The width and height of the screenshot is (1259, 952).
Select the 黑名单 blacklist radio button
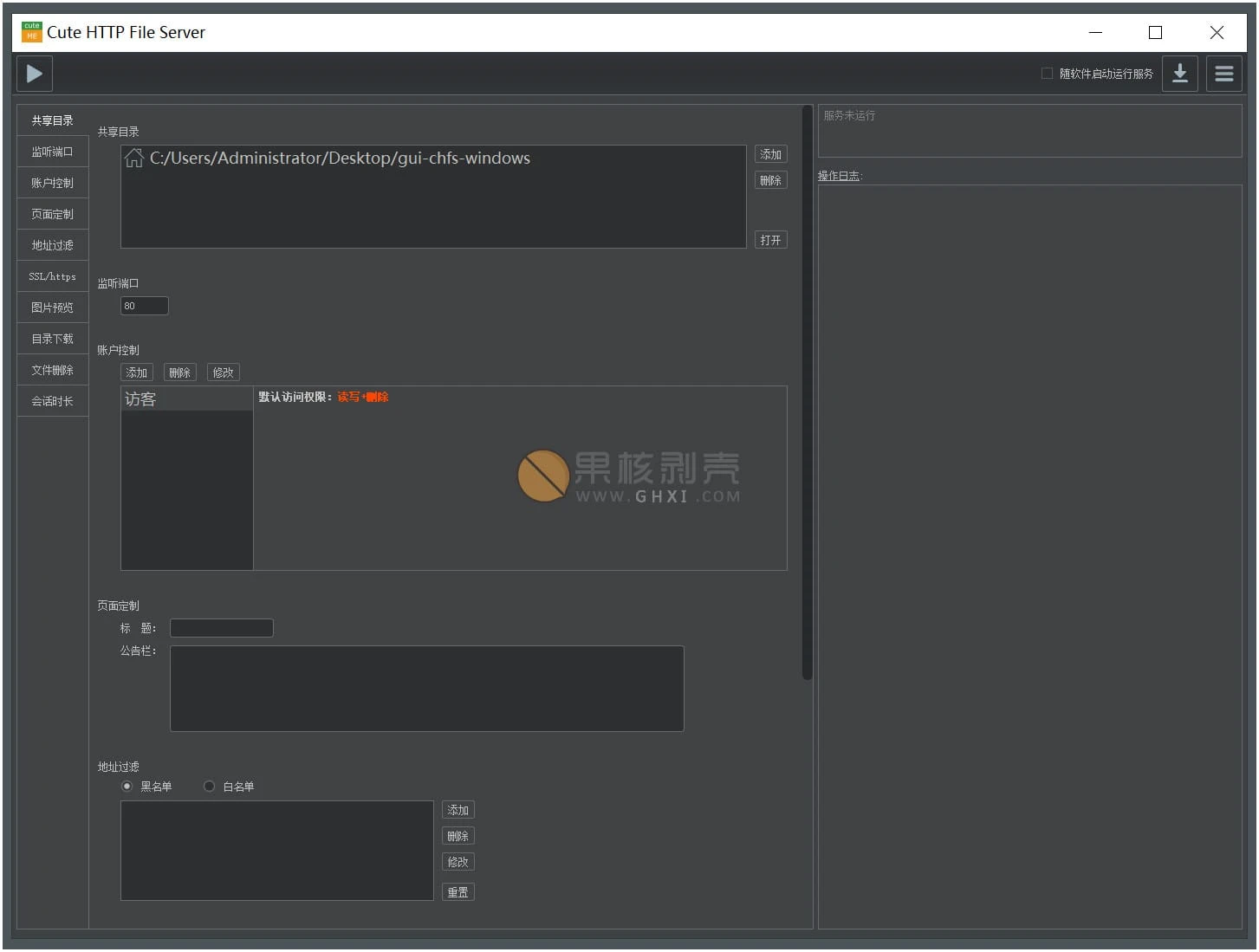tap(127, 787)
